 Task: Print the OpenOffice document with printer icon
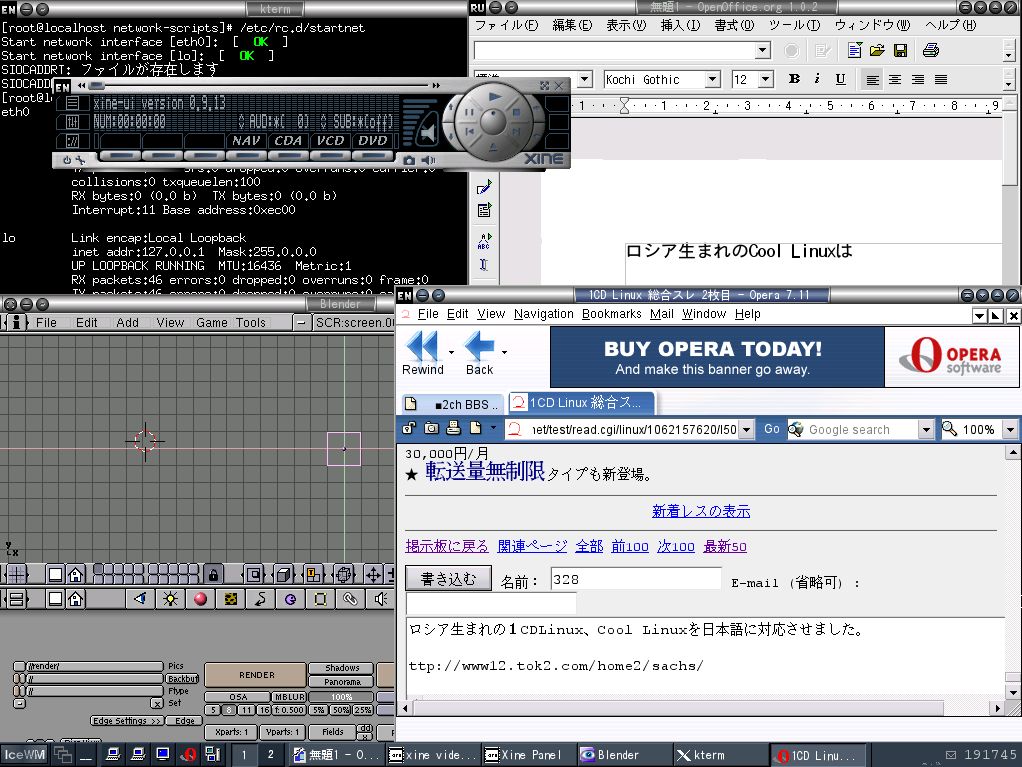coord(931,50)
